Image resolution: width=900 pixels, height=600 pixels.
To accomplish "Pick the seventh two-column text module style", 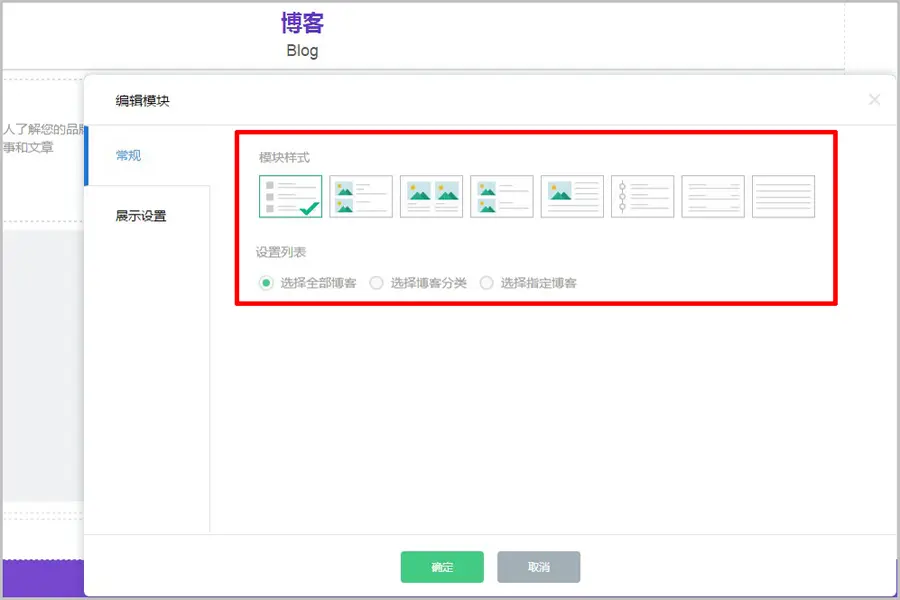I will click(x=713, y=197).
